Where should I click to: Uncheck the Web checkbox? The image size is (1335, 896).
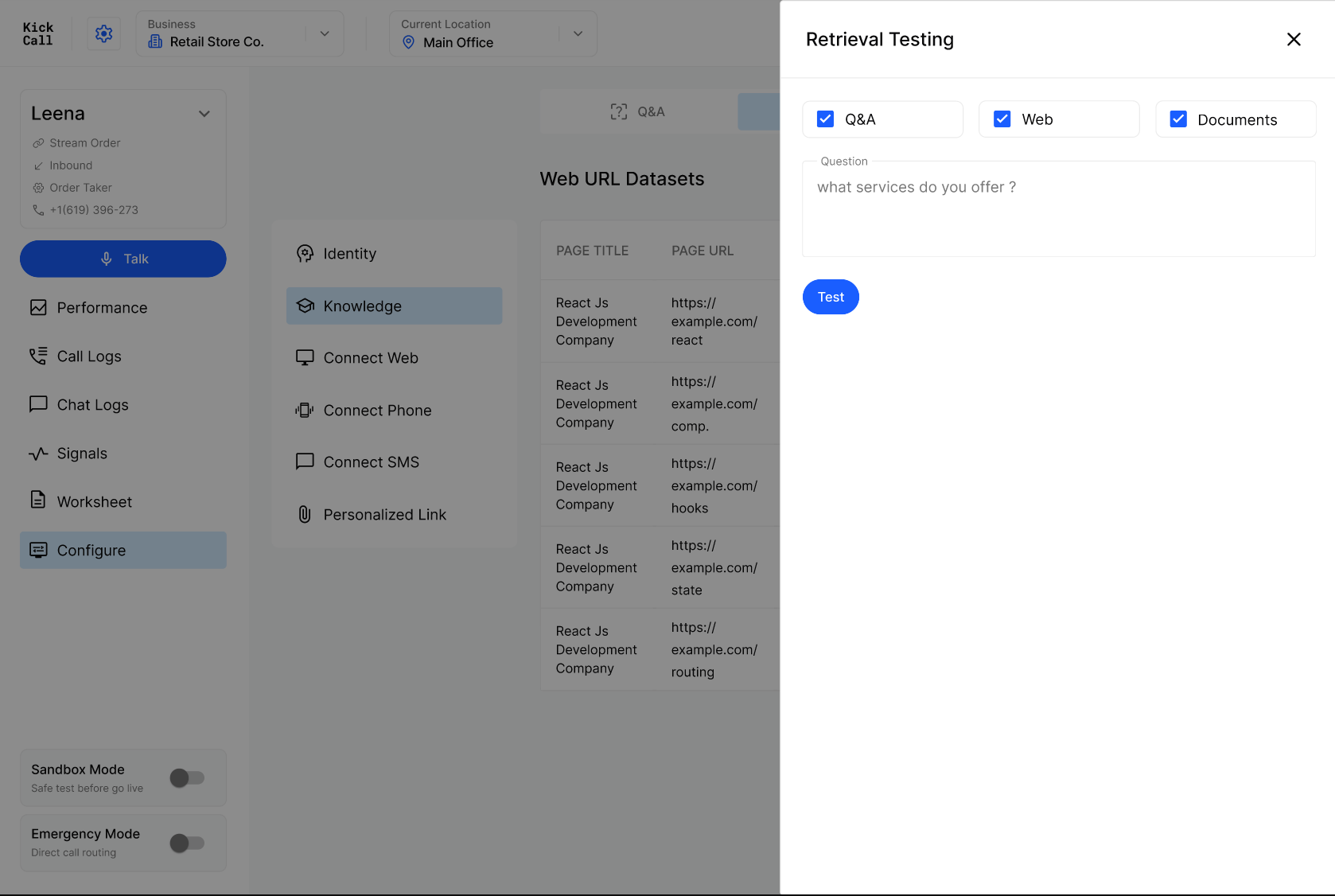1002,119
